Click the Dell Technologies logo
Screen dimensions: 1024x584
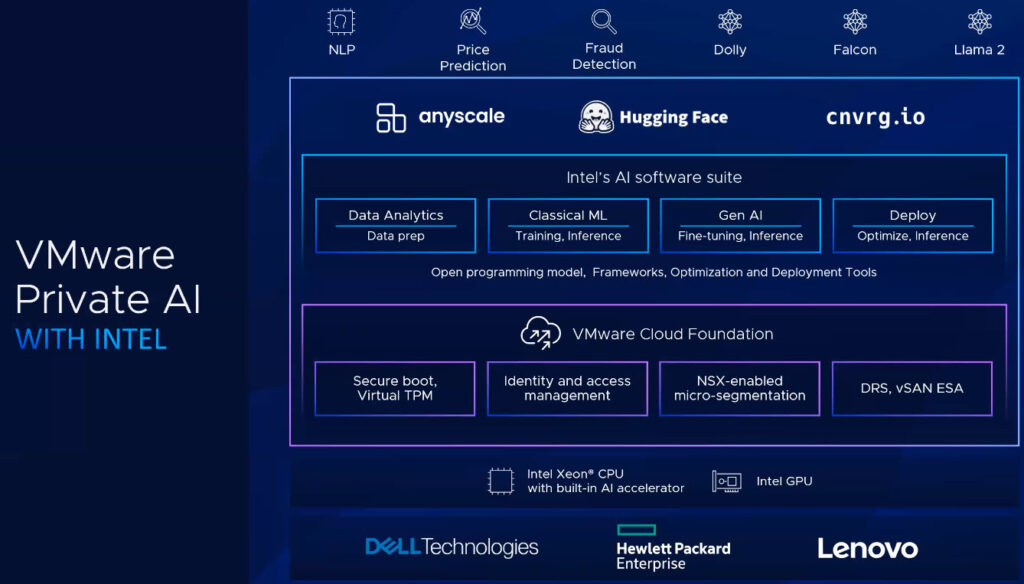pos(450,547)
